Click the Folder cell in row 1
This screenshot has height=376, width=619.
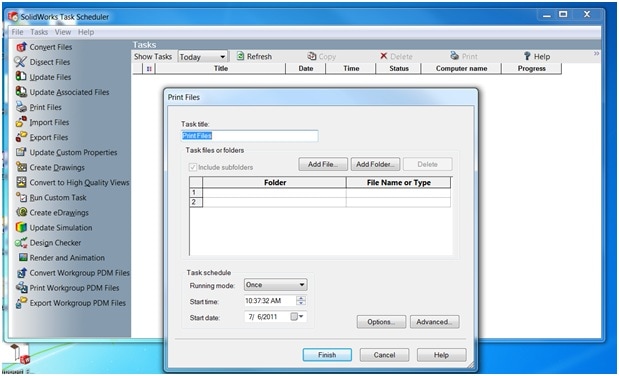click(274, 193)
